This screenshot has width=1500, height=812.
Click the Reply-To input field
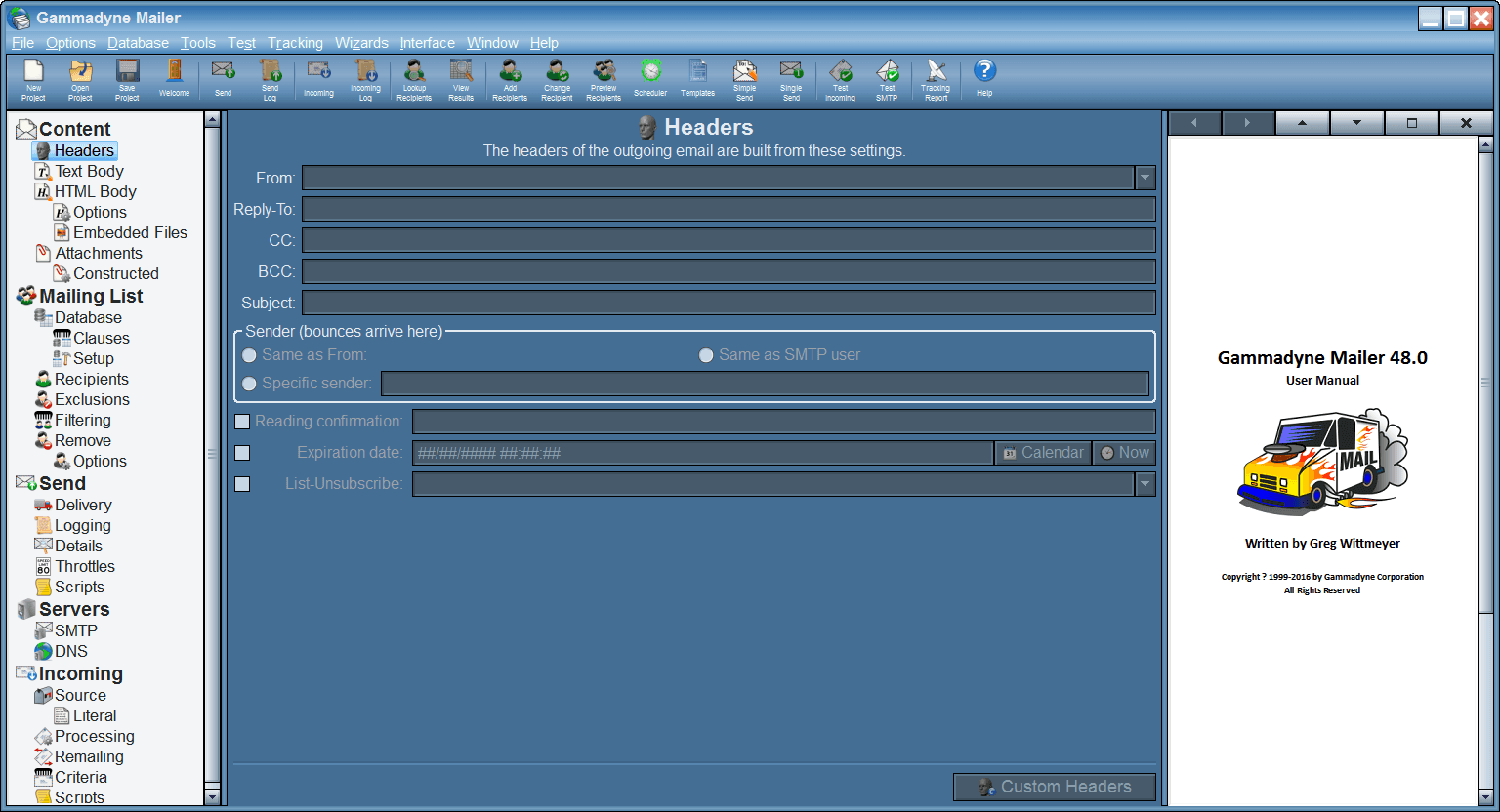click(729, 209)
